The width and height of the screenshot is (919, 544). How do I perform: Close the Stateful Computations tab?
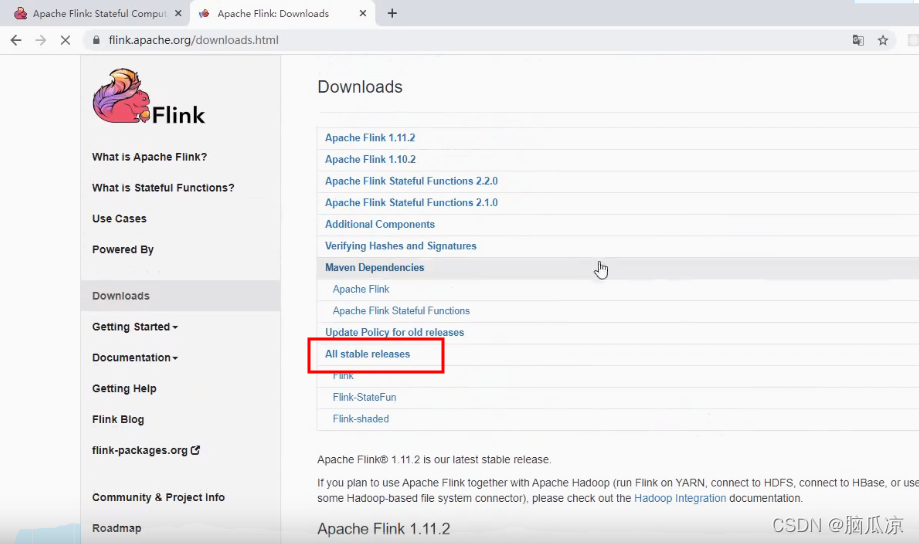[x=178, y=13]
